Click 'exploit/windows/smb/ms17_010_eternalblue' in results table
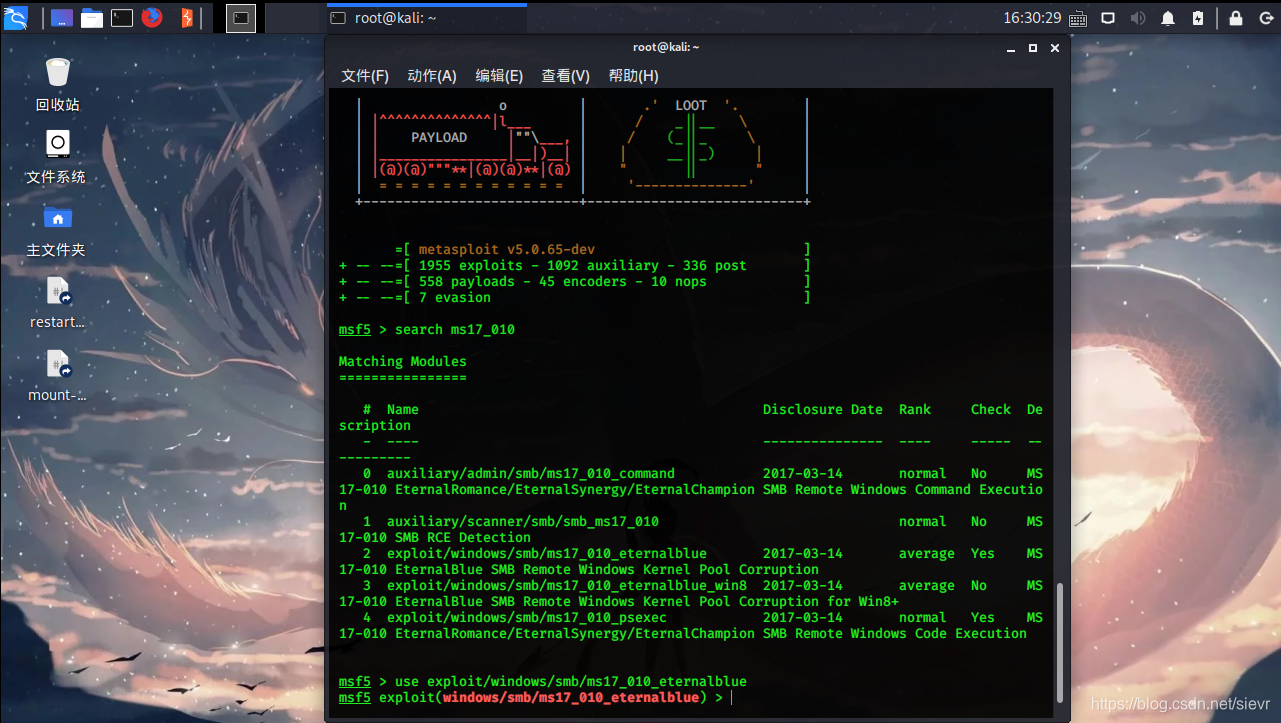Viewport: 1281px width, 723px height. click(547, 554)
